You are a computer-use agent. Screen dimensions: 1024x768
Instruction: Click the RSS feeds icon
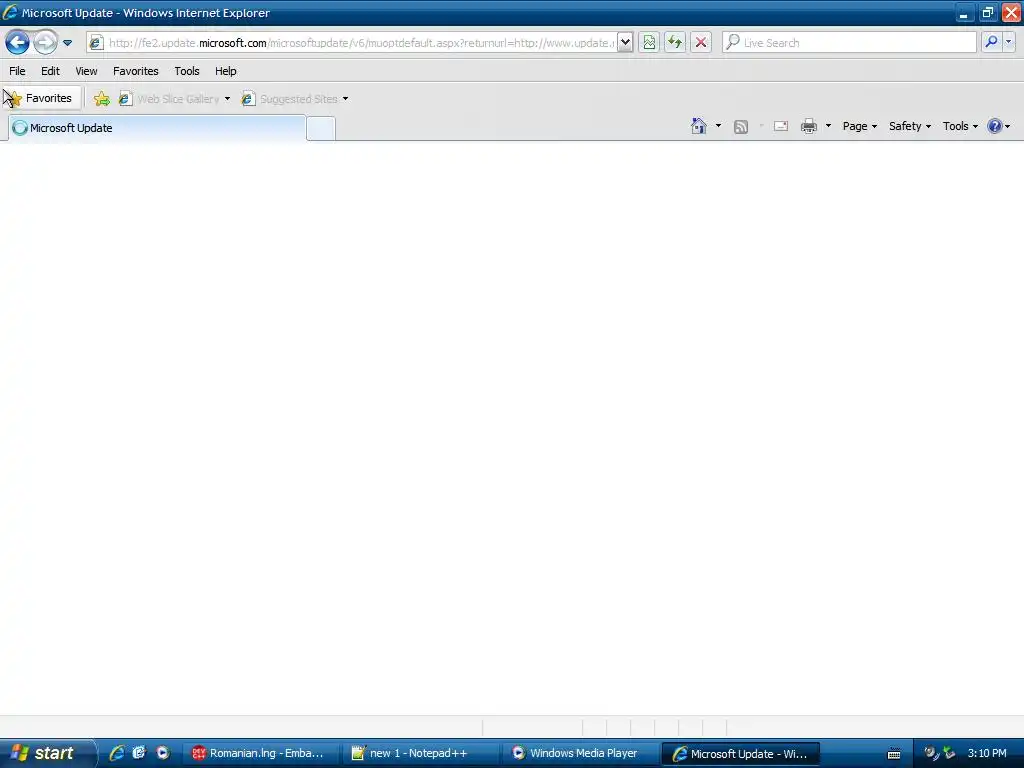(741, 127)
